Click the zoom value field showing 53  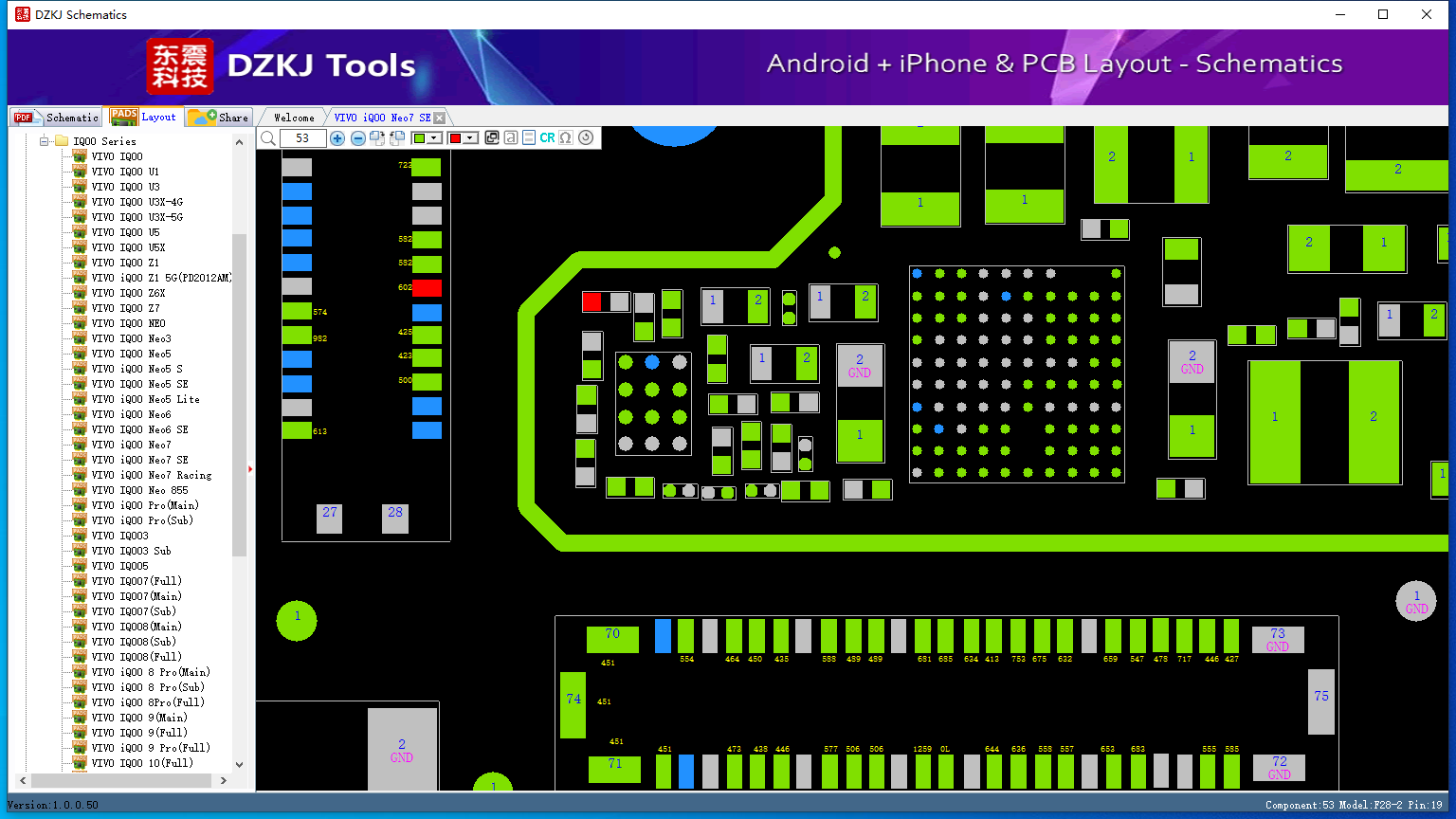click(303, 138)
